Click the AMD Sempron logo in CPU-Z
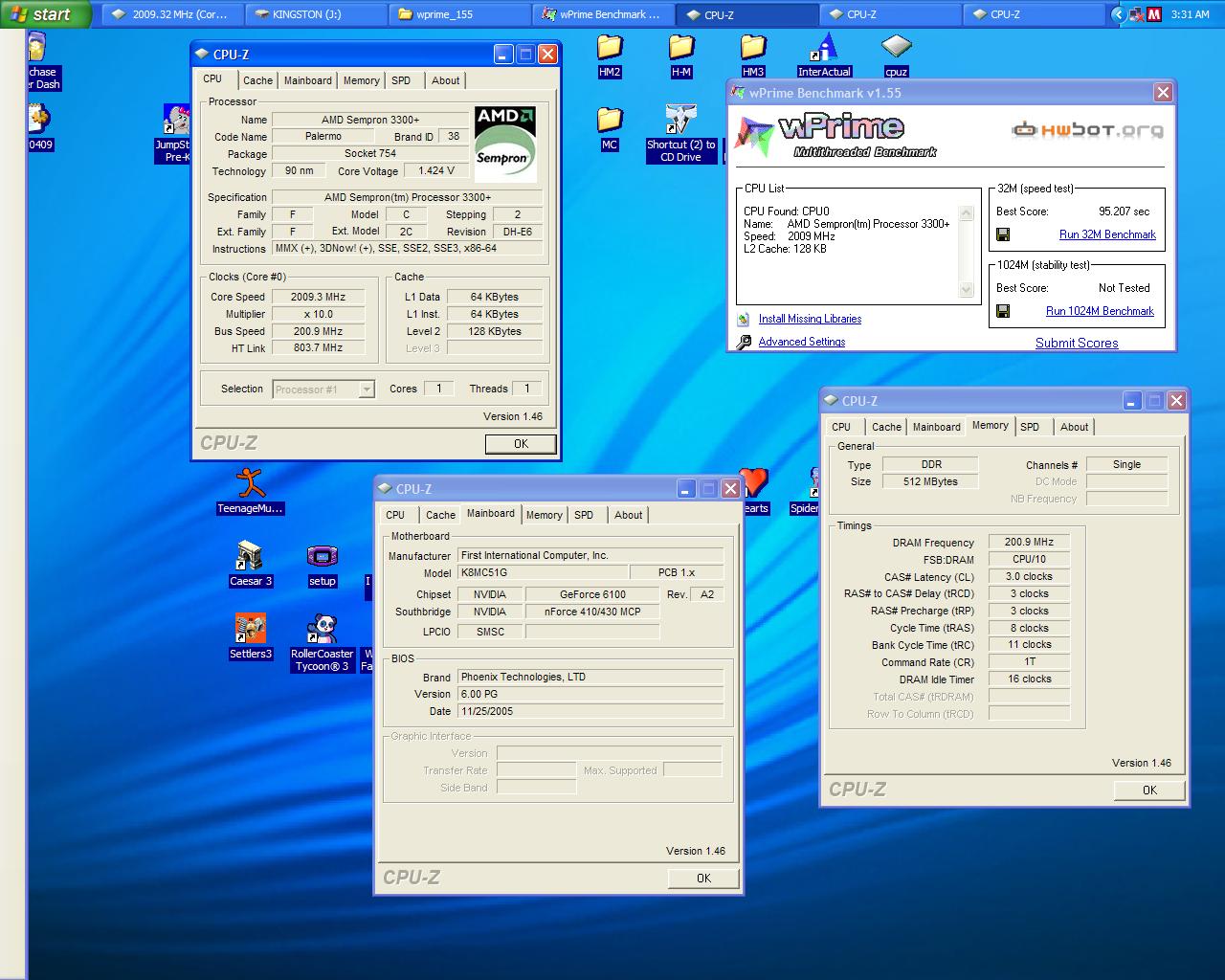 pos(505,144)
